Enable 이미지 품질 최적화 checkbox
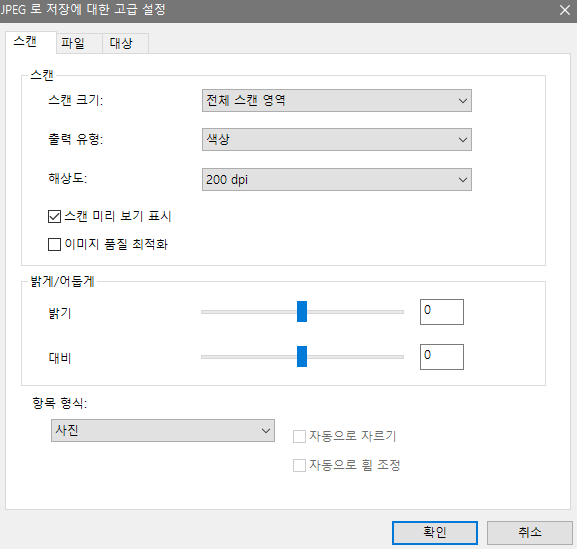The image size is (577, 549). [54, 244]
